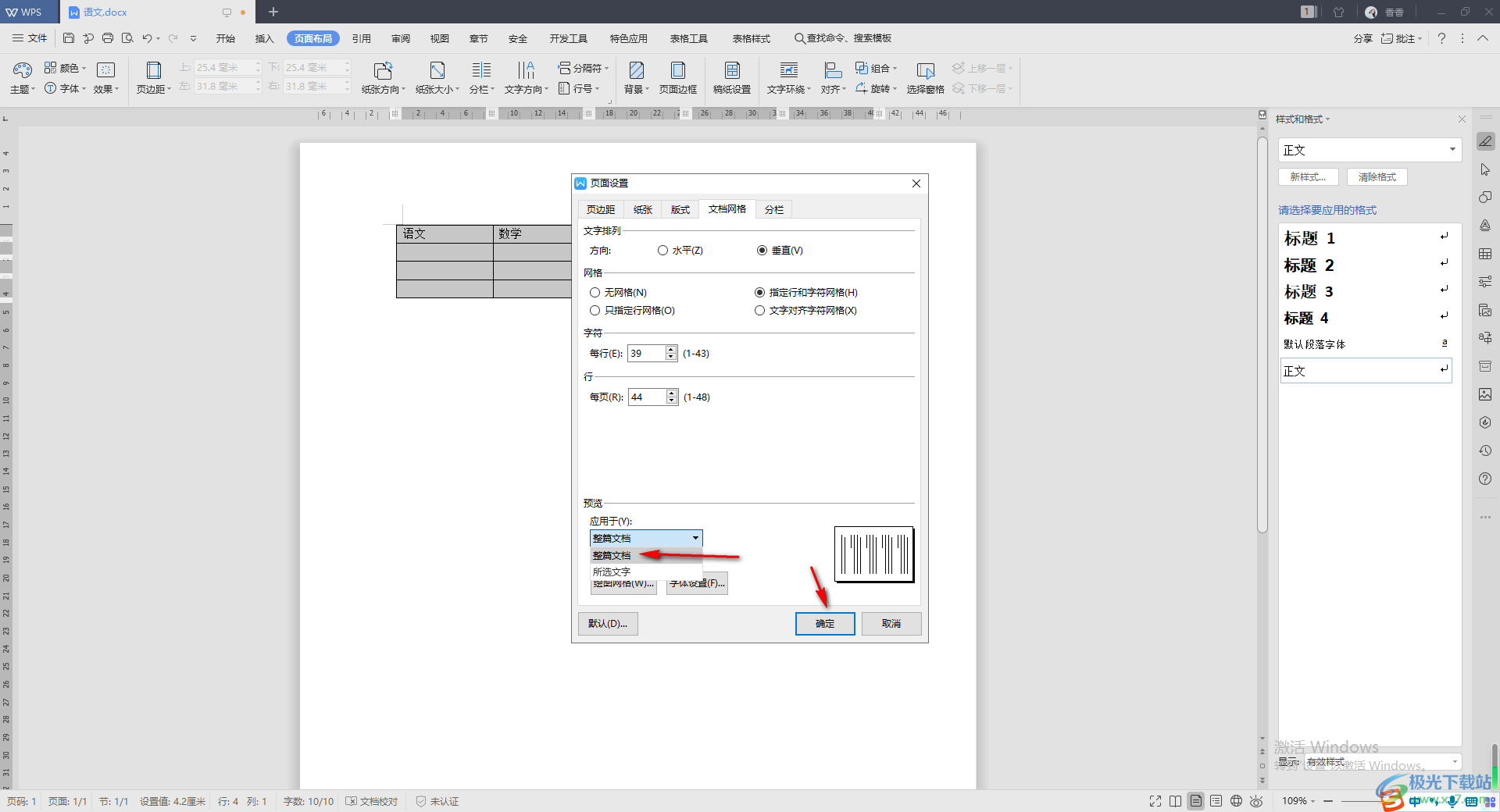Open the Theme (主题) icon in ribbon
This screenshot has height=812, width=1500.
coord(22,78)
